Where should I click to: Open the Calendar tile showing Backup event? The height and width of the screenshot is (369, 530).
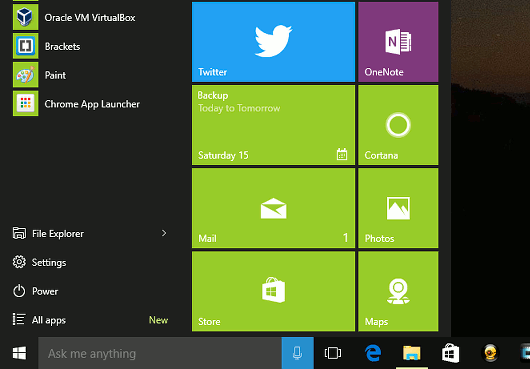(273, 125)
